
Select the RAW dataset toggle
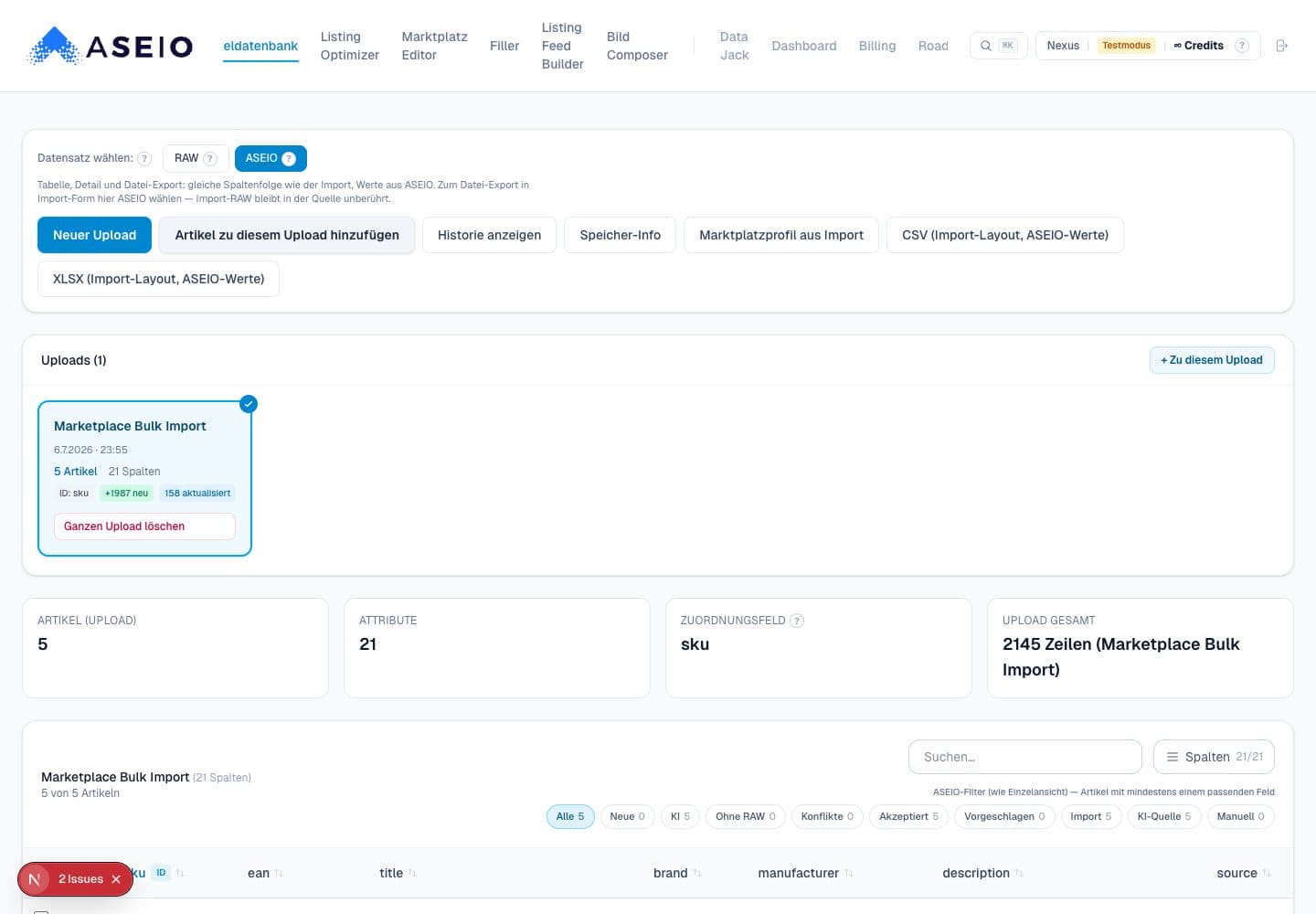tap(196, 158)
